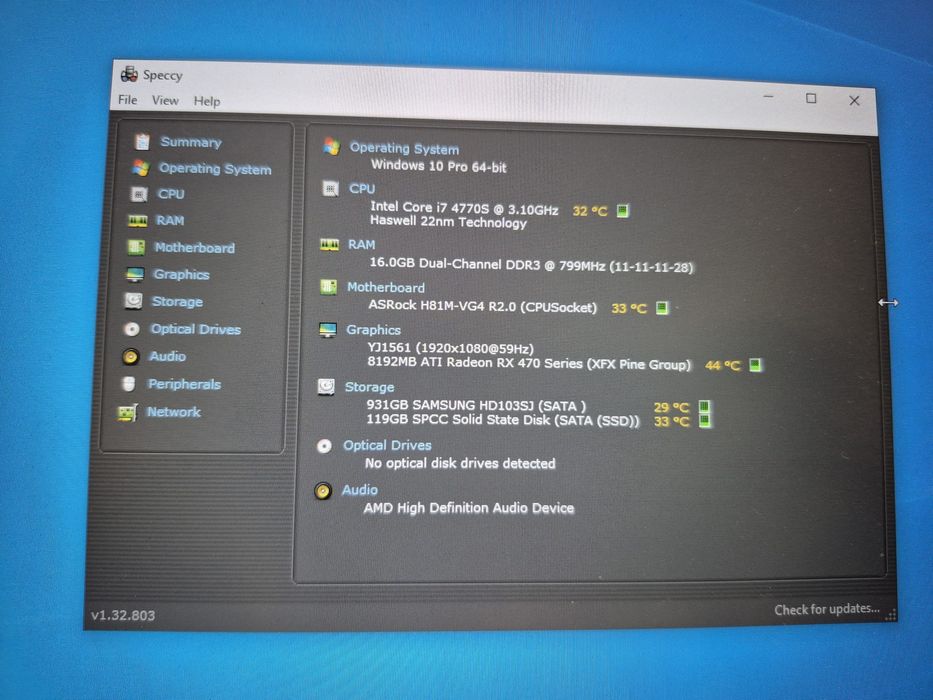Open Summary in the sidebar
This screenshot has height=700, width=933.
click(191, 142)
